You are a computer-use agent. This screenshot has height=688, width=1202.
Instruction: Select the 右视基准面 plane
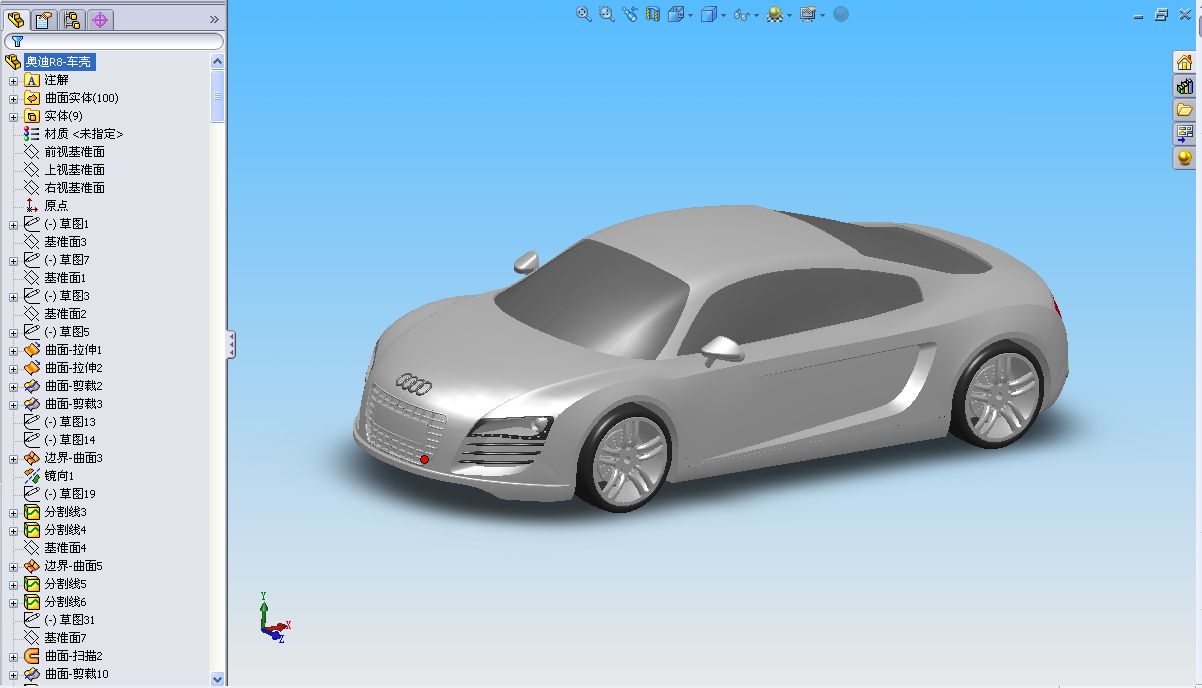tap(74, 188)
